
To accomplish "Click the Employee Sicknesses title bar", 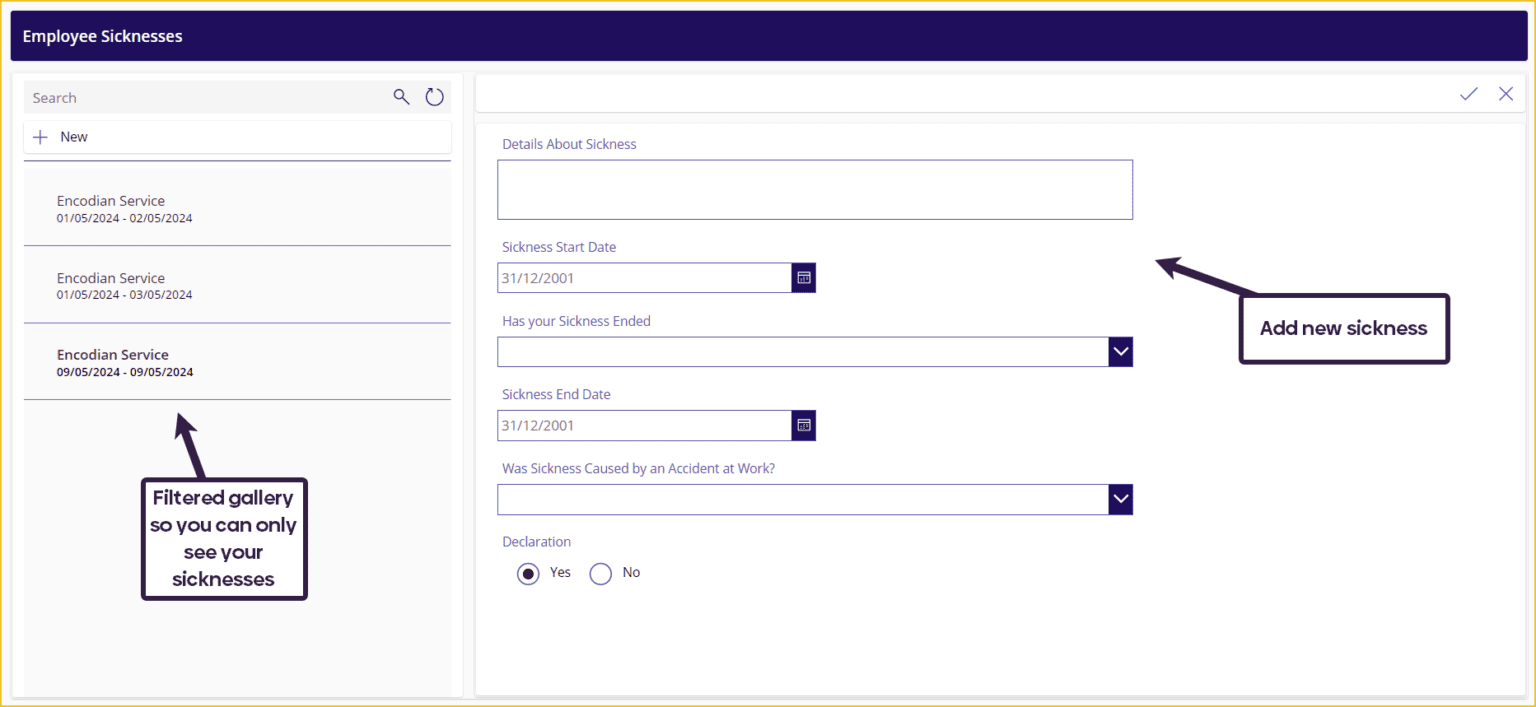I will tap(104, 35).
